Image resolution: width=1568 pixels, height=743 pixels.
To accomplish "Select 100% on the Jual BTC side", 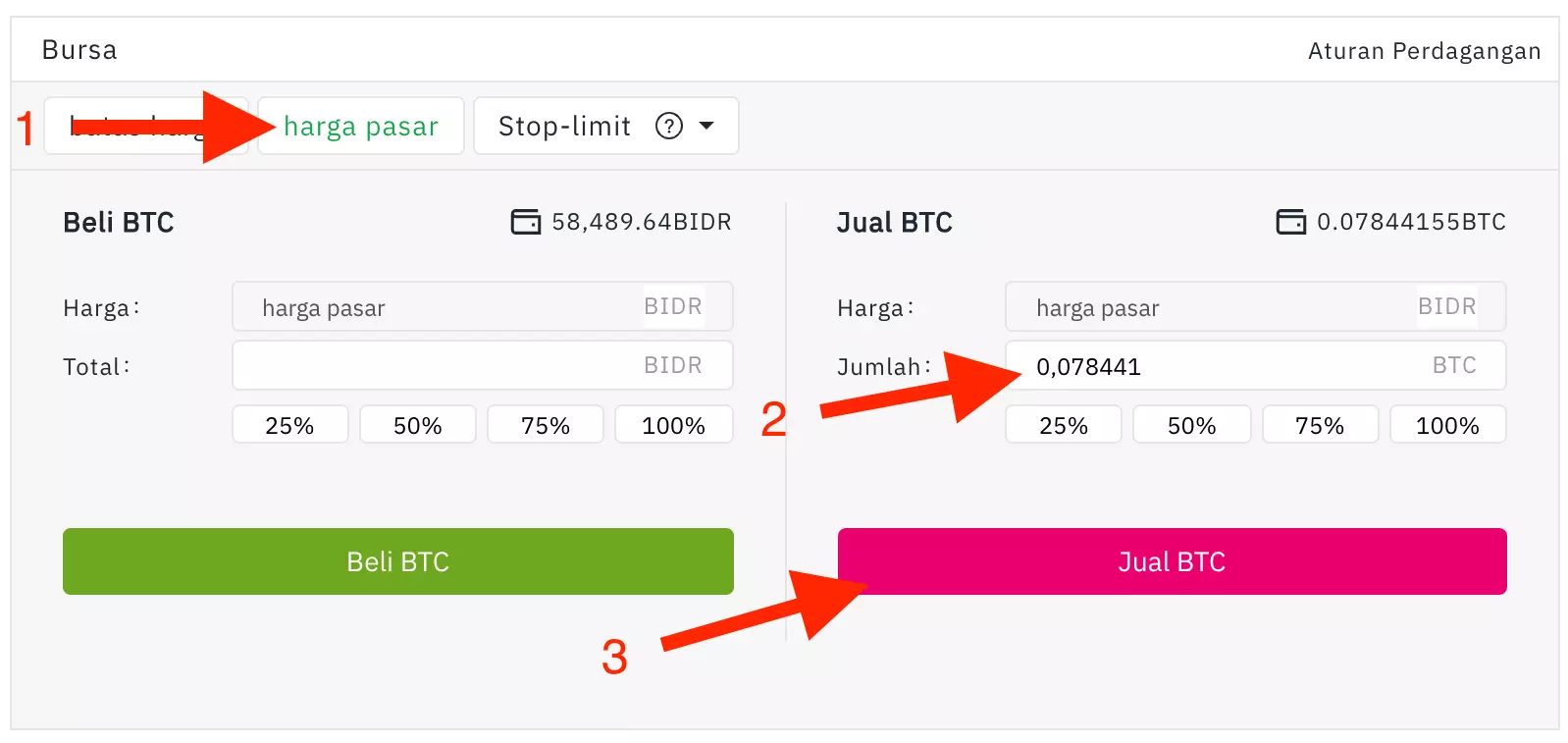I will coord(1447,424).
